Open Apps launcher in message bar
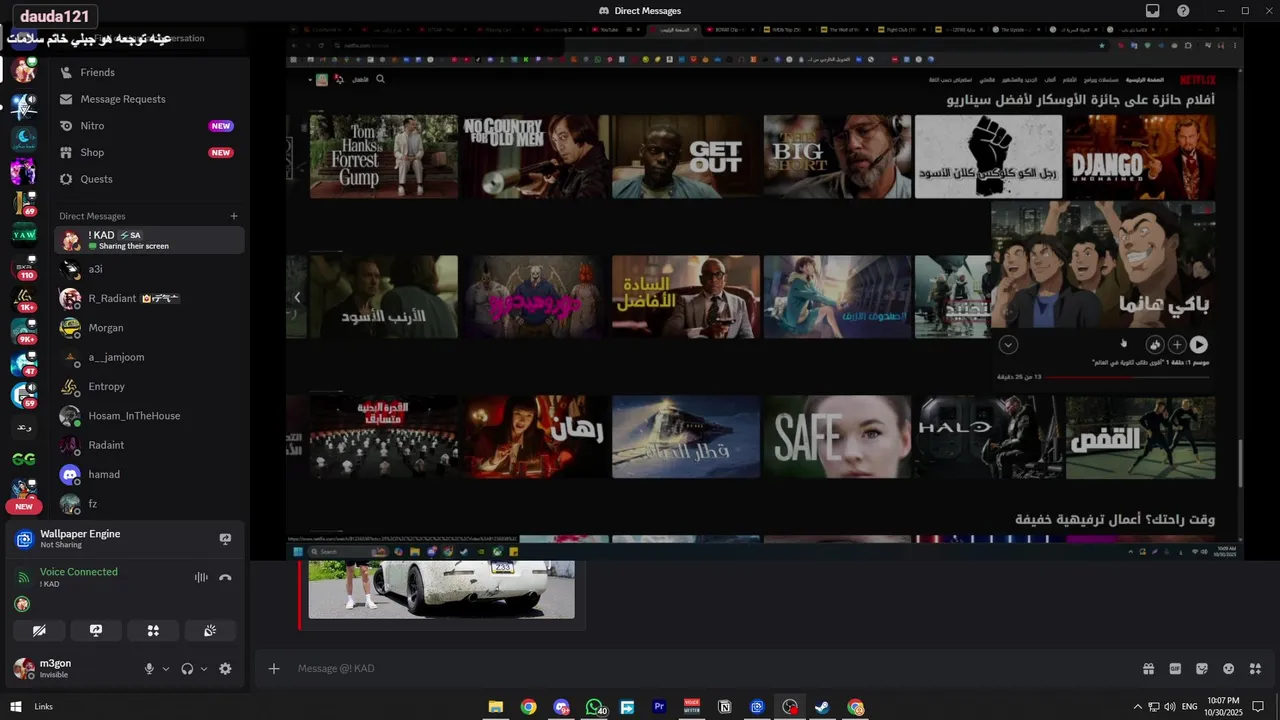 pos(1256,668)
